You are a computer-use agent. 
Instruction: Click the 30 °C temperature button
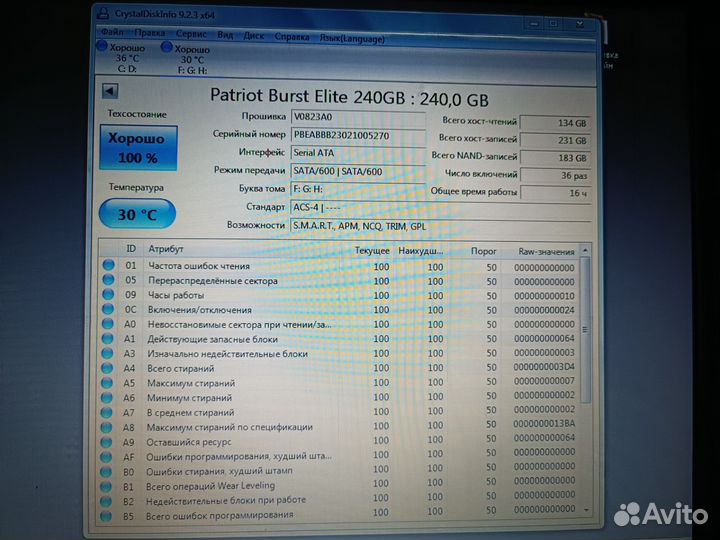(137, 214)
